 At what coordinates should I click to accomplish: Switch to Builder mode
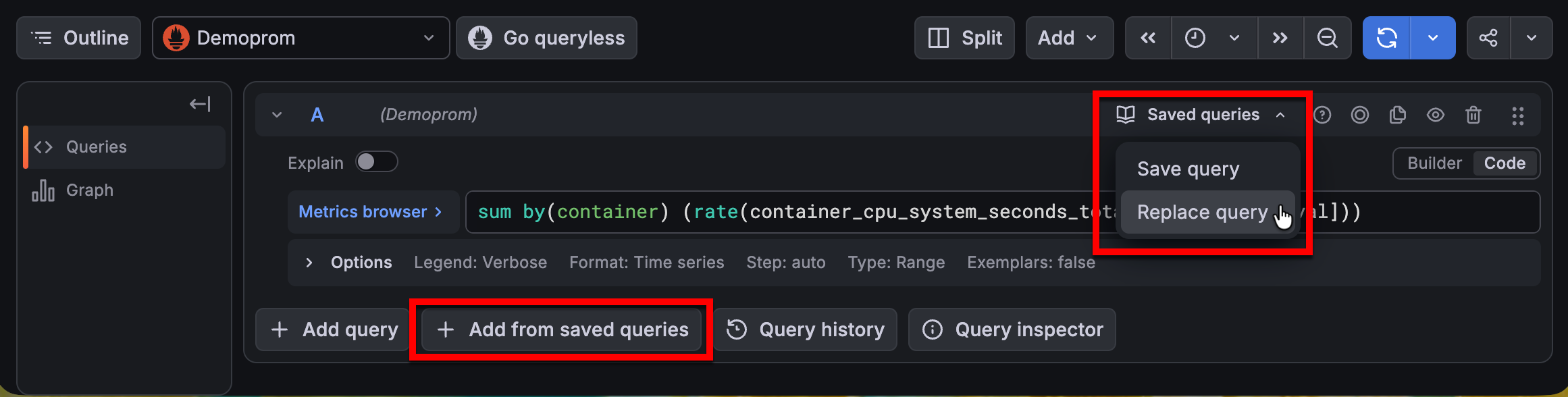pyautogui.click(x=1434, y=163)
